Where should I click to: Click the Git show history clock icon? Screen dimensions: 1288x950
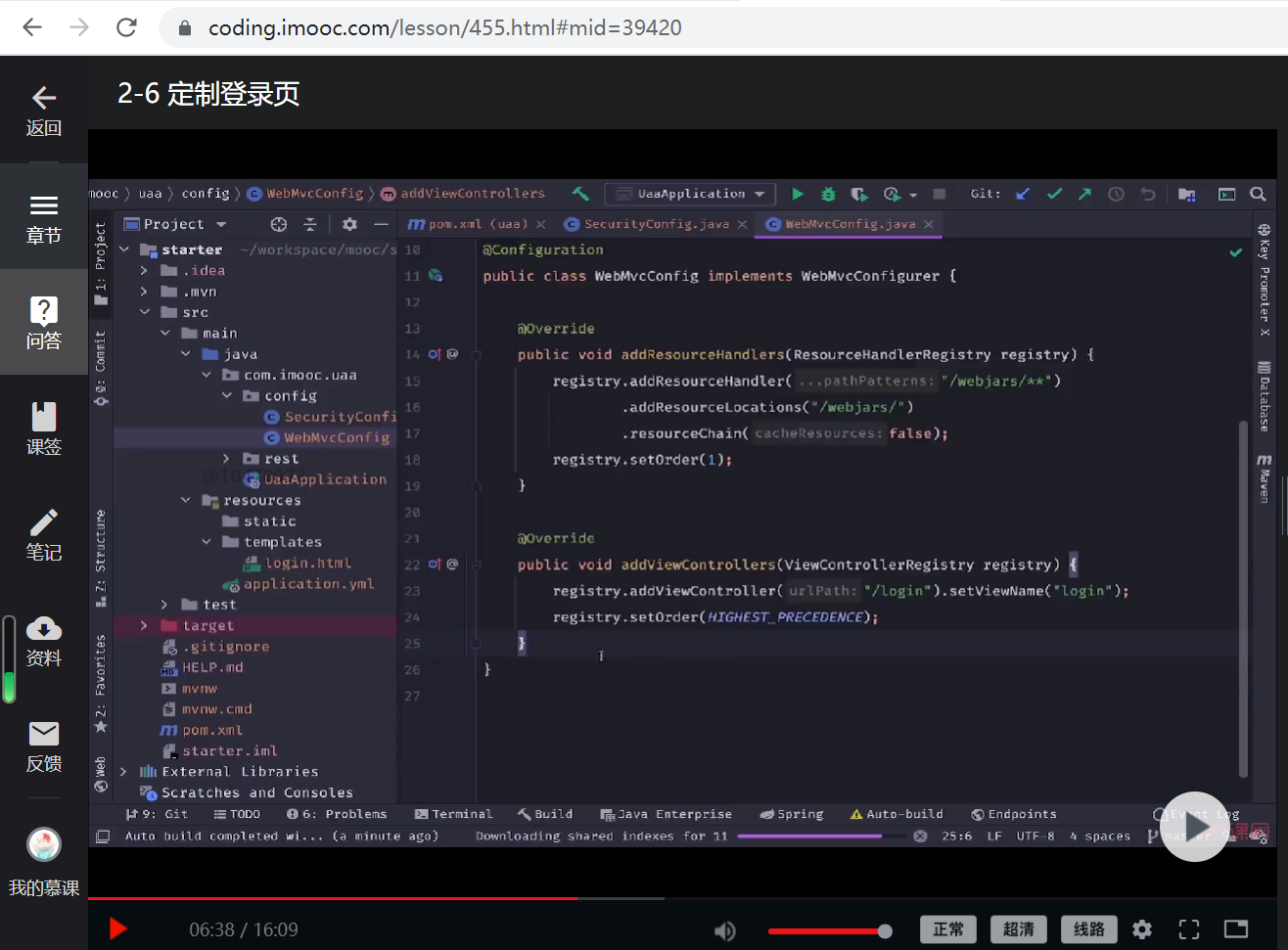pos(1116,194)
